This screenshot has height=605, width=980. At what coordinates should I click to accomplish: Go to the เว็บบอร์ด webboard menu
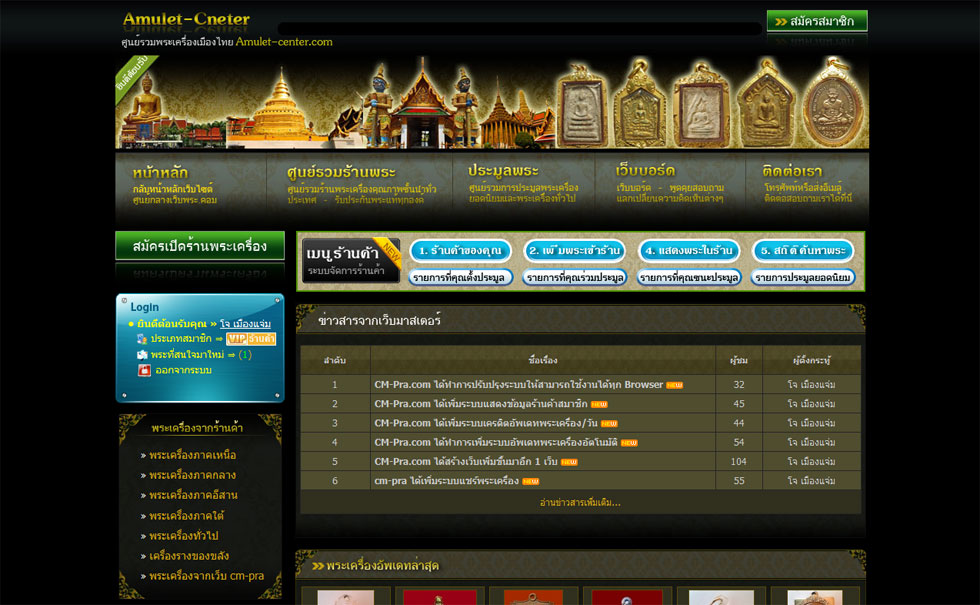pos(645,171)
